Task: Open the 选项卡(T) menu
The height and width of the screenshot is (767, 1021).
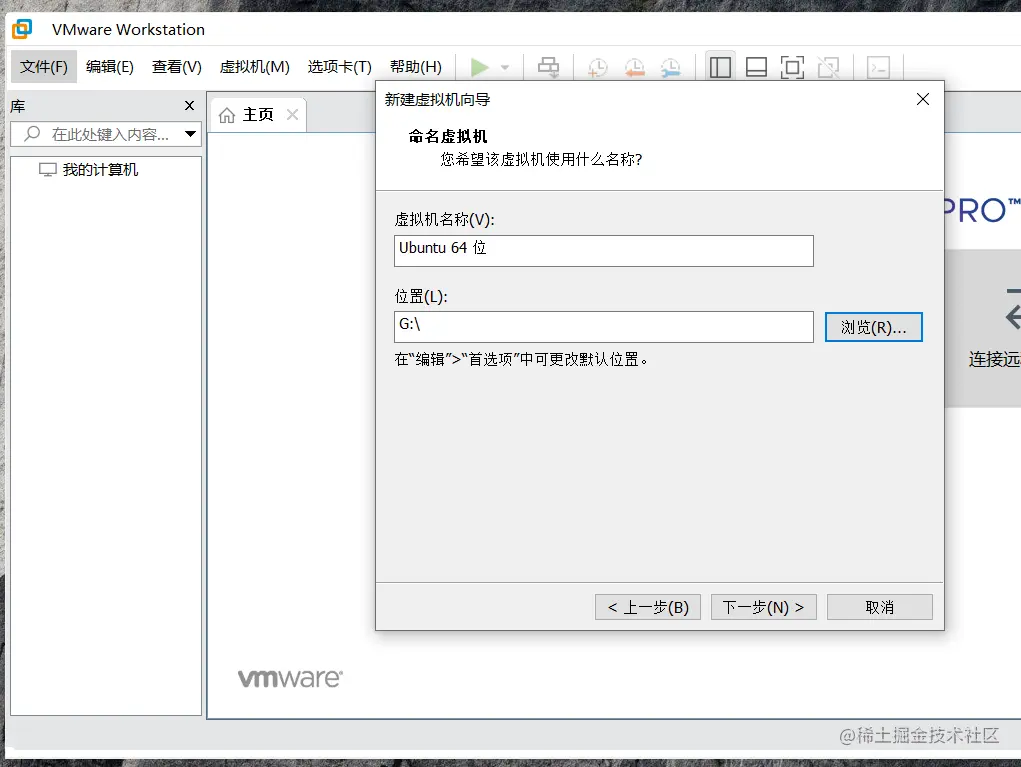Action: pos(339,66)
